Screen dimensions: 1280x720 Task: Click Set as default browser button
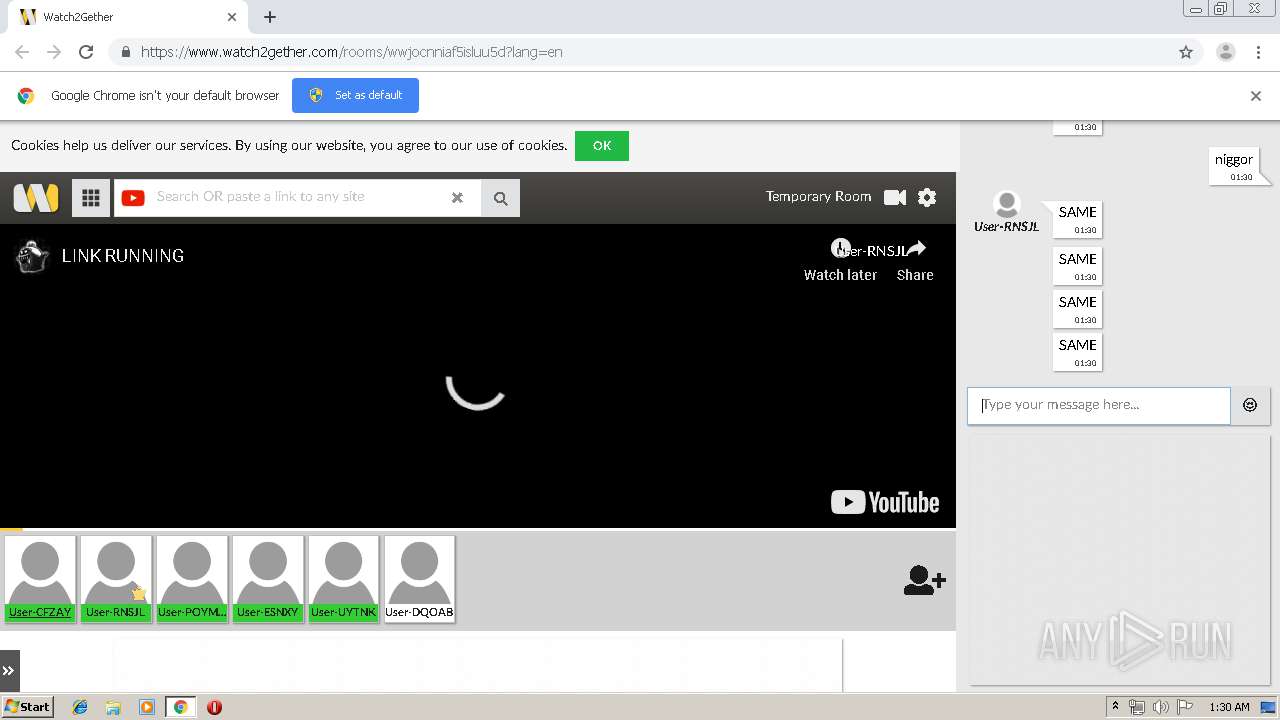tap(355, 95)
